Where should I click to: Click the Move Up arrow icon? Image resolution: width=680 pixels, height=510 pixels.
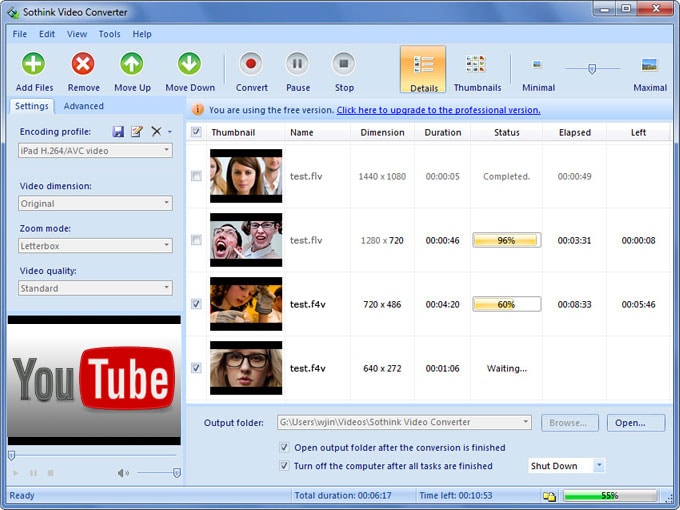[x=132, y=64]
